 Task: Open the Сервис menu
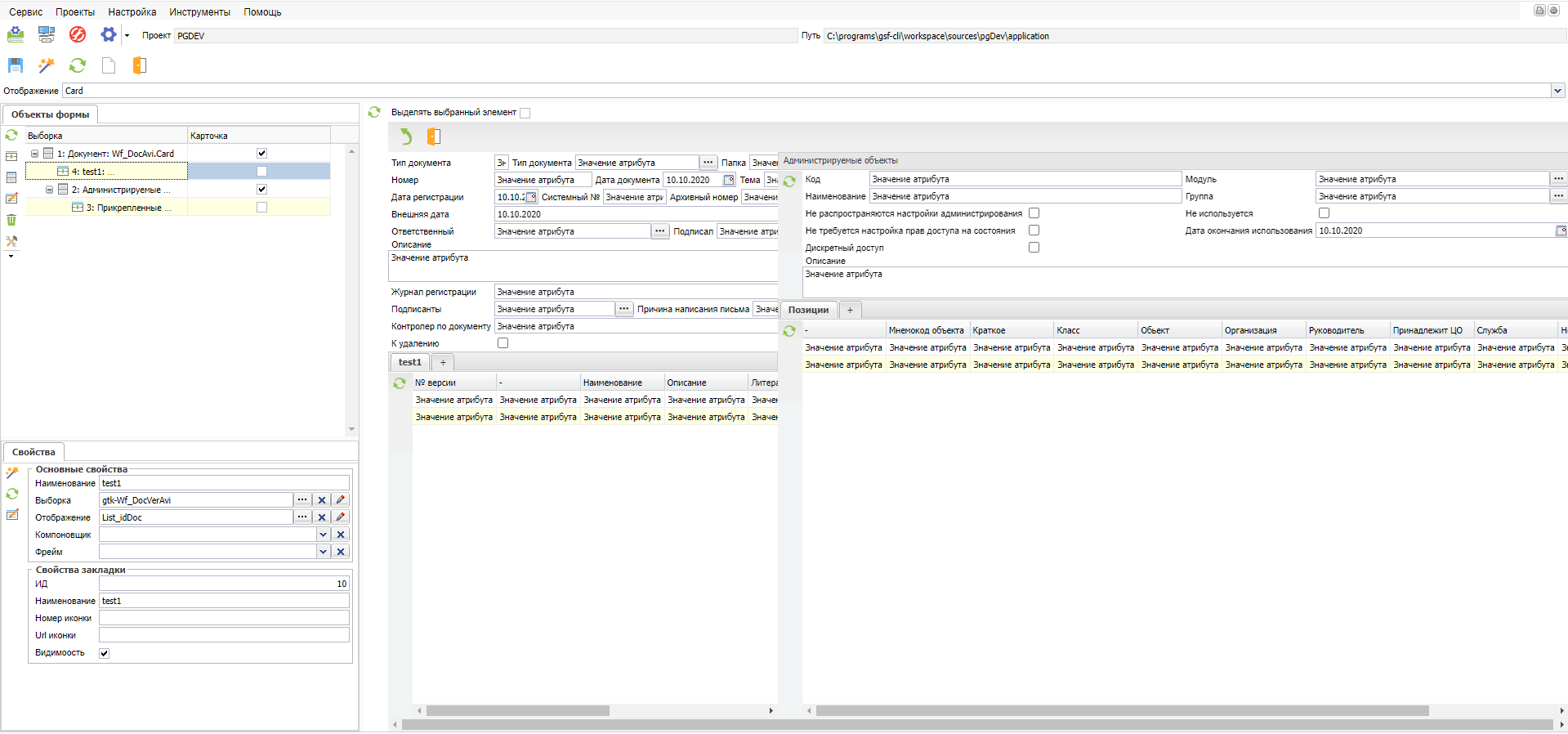pos(26,12)
